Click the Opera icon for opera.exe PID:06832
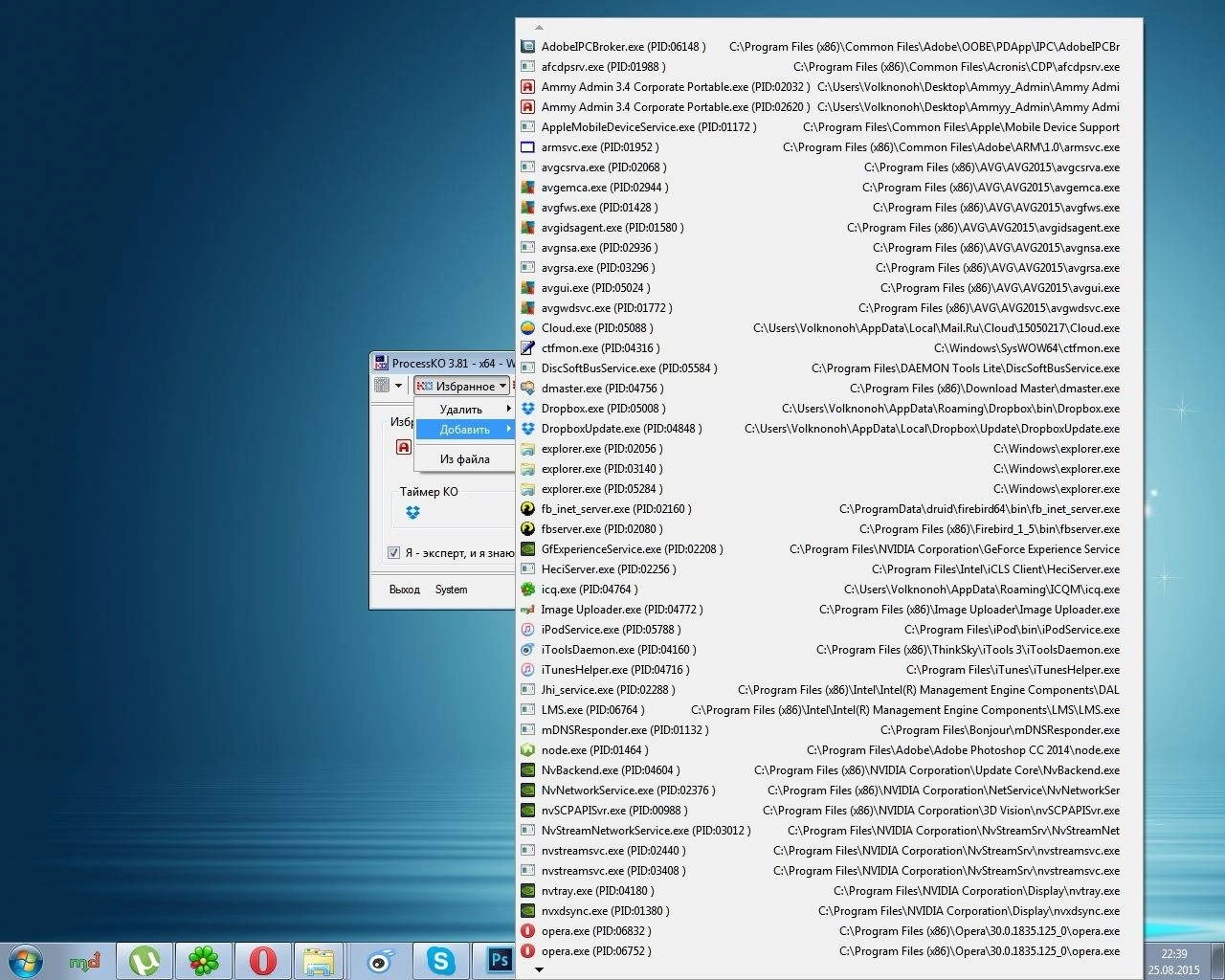Viewport: 1225px width, 980px height. (x=527, y=930)
